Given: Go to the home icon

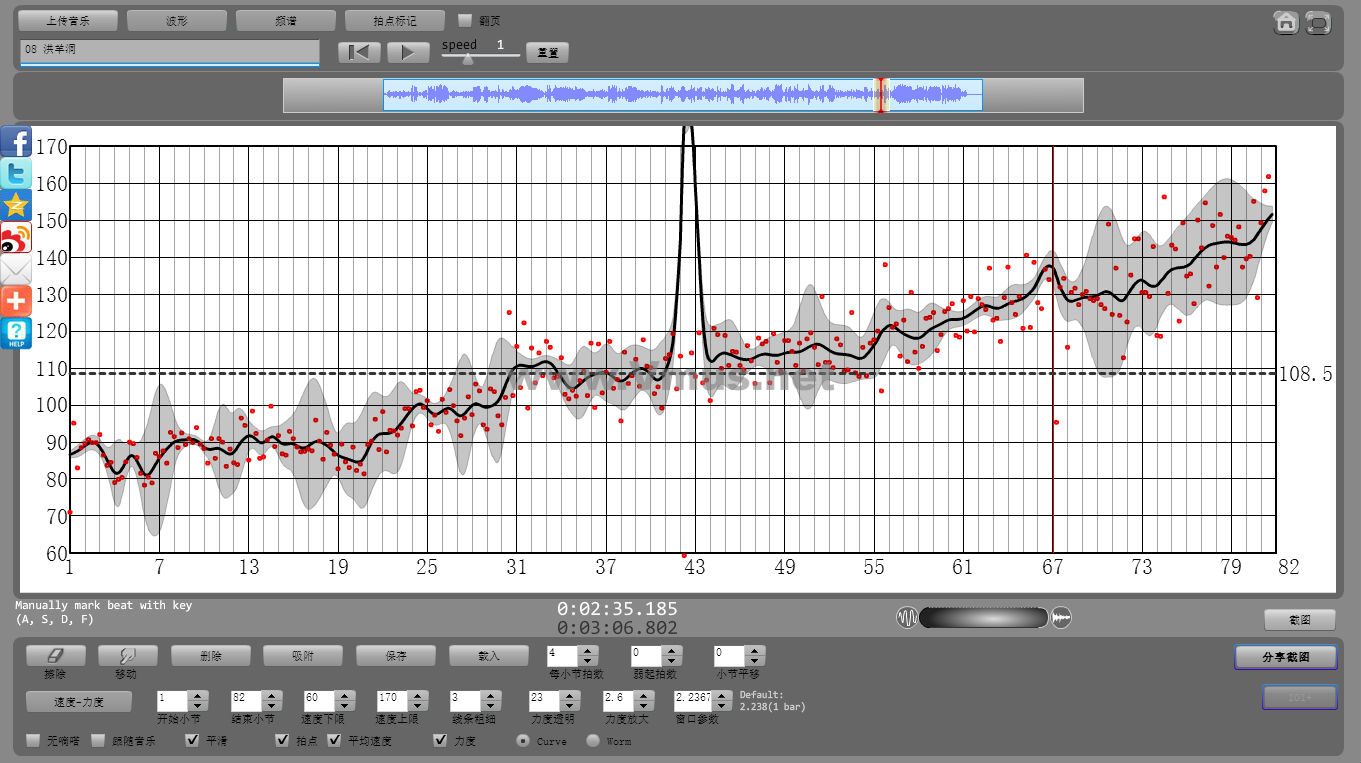Looking at the screenshot, I should (1286, 22).
